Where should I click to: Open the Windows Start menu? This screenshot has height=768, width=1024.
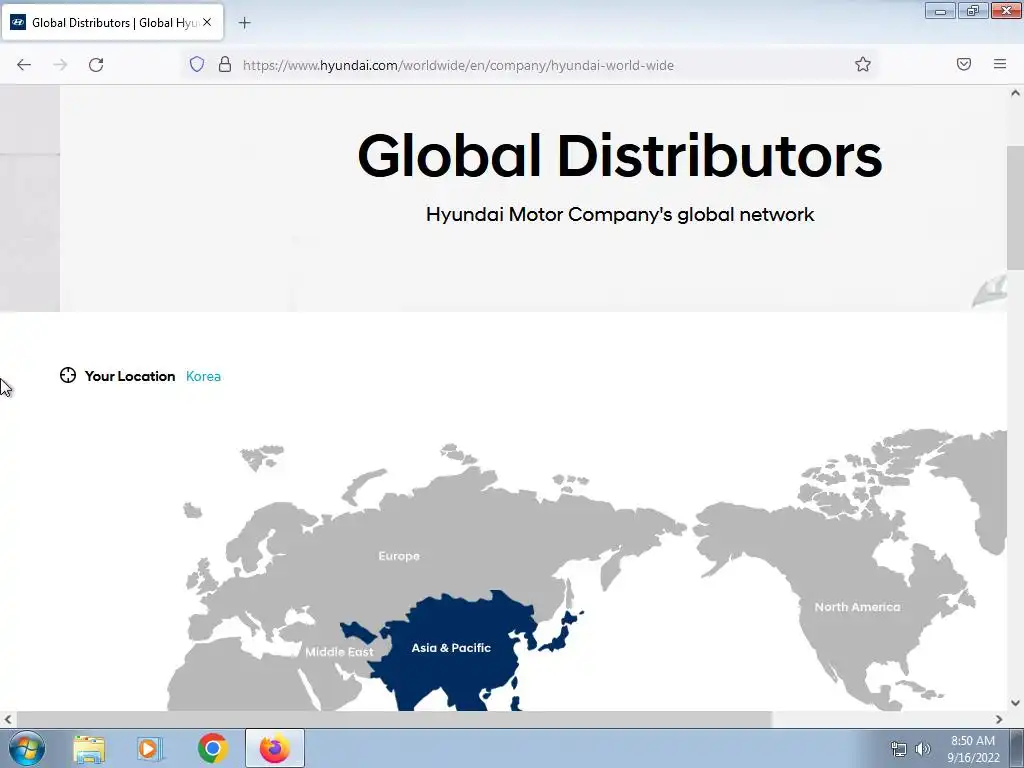point(27,748)
